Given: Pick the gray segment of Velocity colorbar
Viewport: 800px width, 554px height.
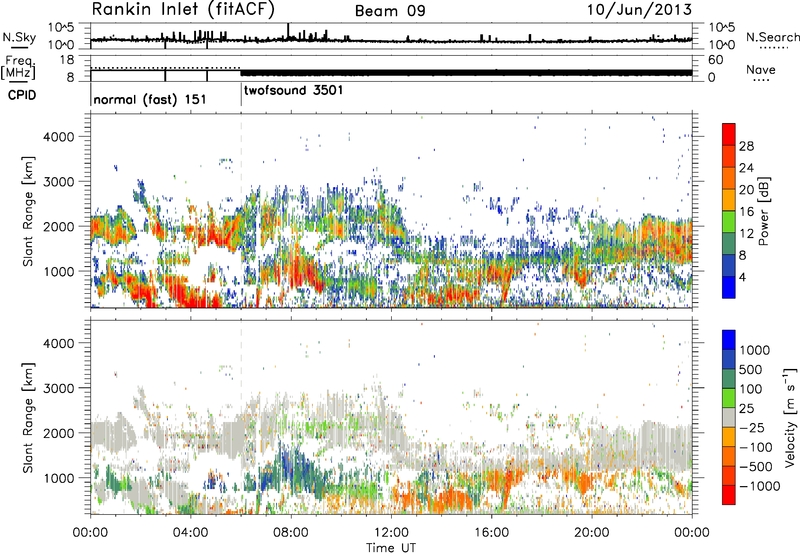Looking at the screenshot, I should 729,418.
